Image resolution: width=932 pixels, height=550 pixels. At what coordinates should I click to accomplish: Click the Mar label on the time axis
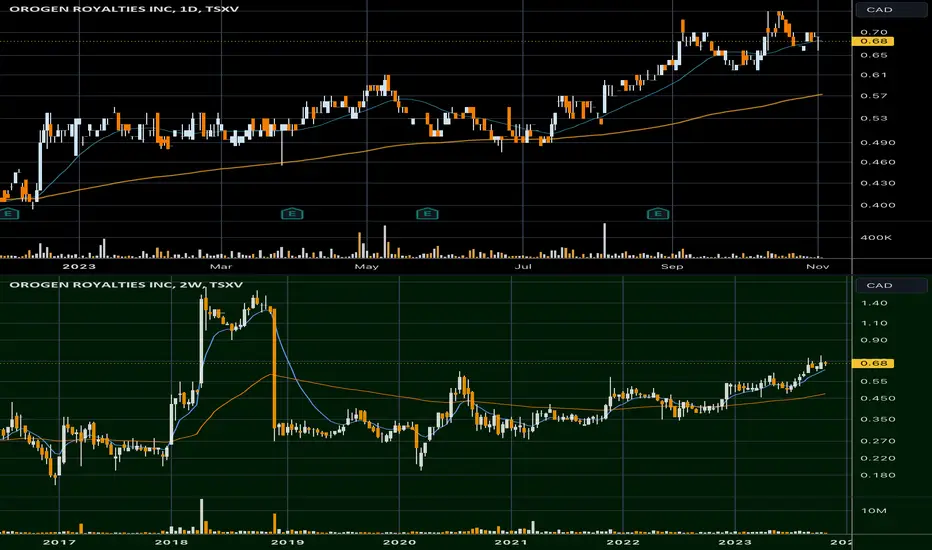[221, 266]
